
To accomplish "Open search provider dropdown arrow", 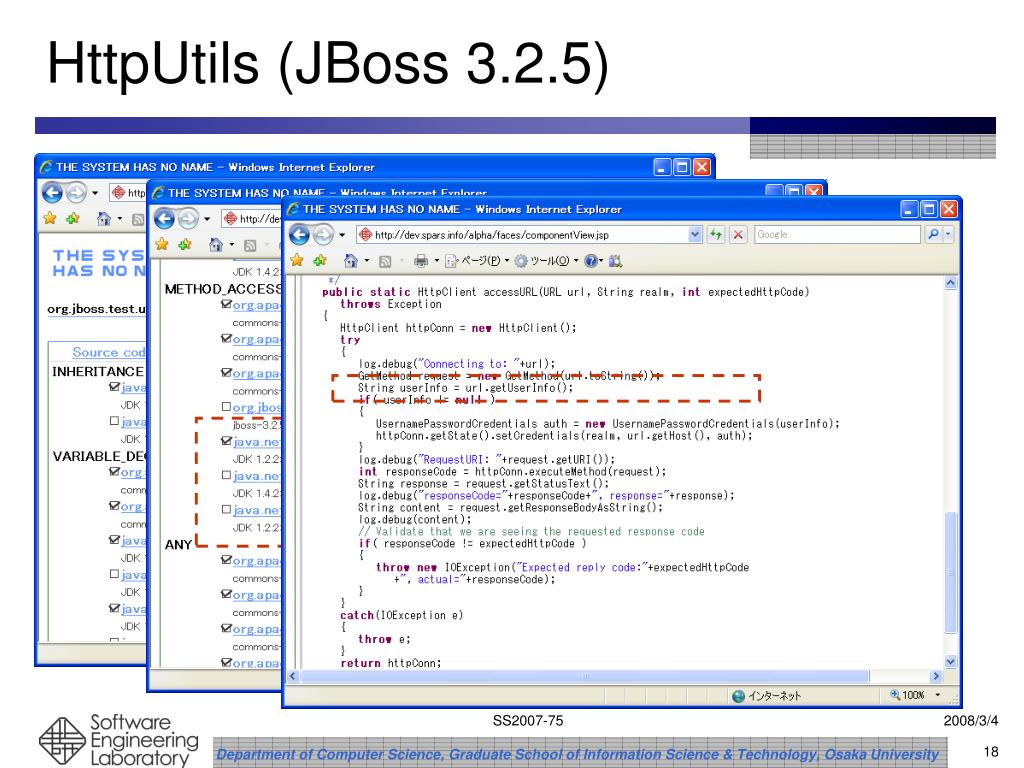I will coord(948,234).
